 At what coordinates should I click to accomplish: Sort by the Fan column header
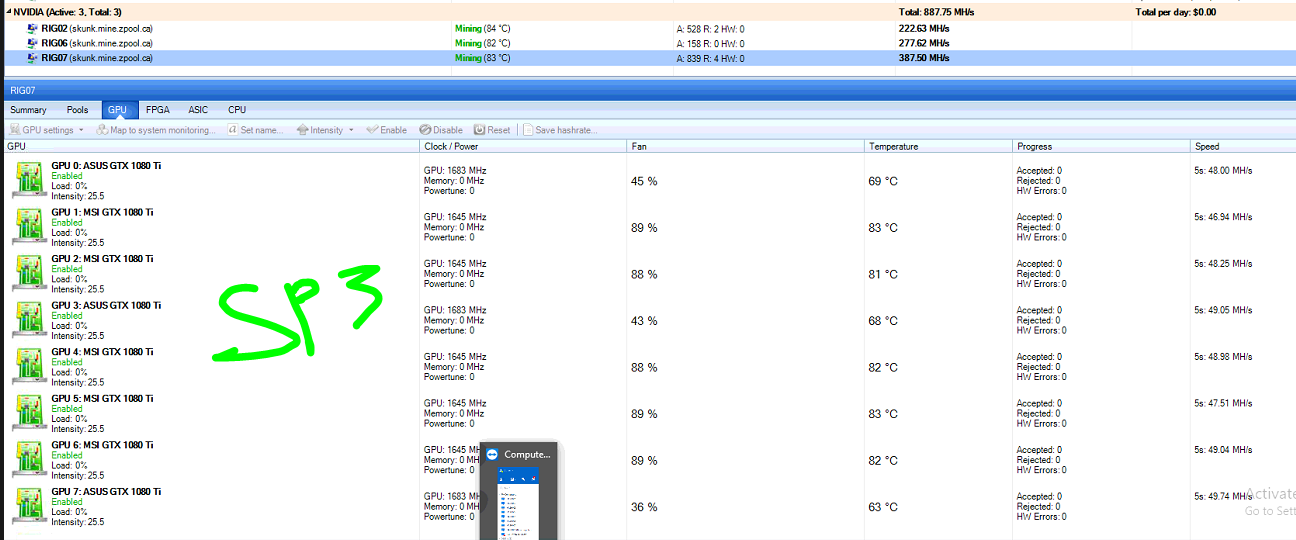(x=746, y=146)
